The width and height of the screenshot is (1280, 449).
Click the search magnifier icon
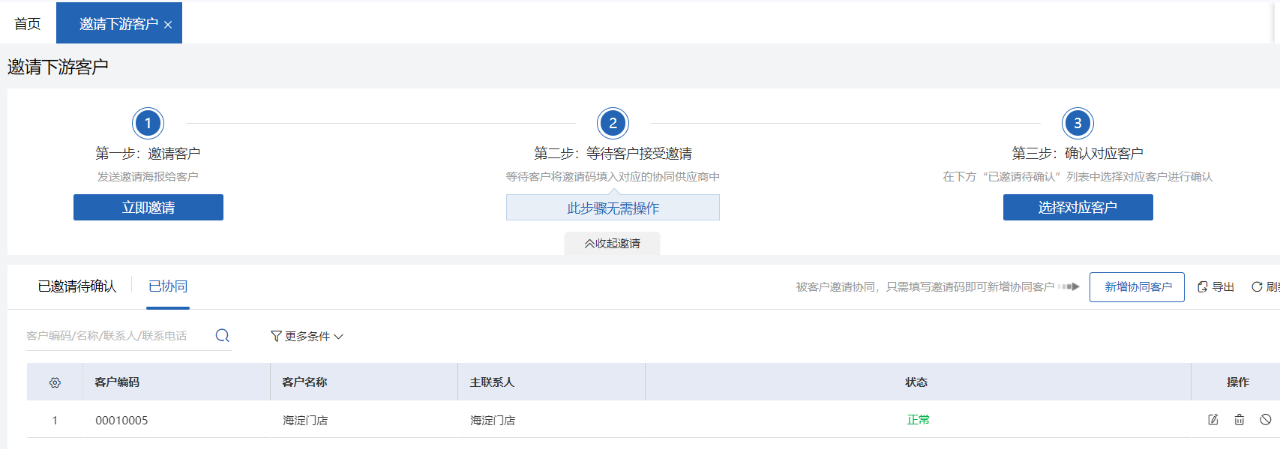pyautogui.click(x=222, y=336)
